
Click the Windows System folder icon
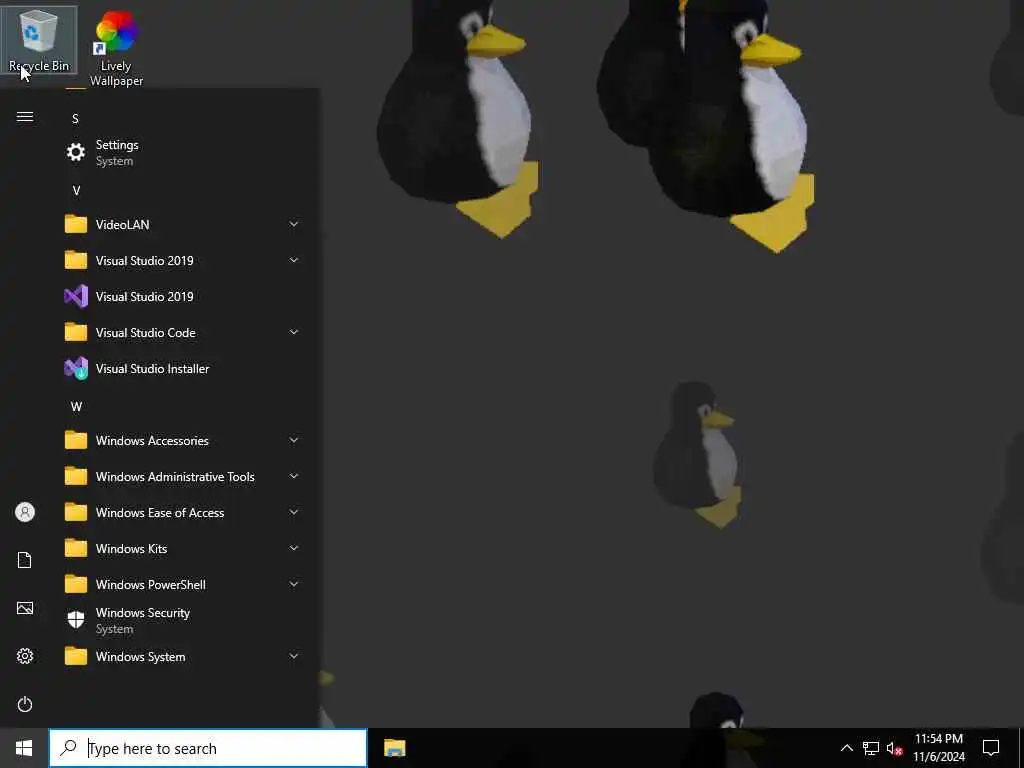(x=76, y=656)
